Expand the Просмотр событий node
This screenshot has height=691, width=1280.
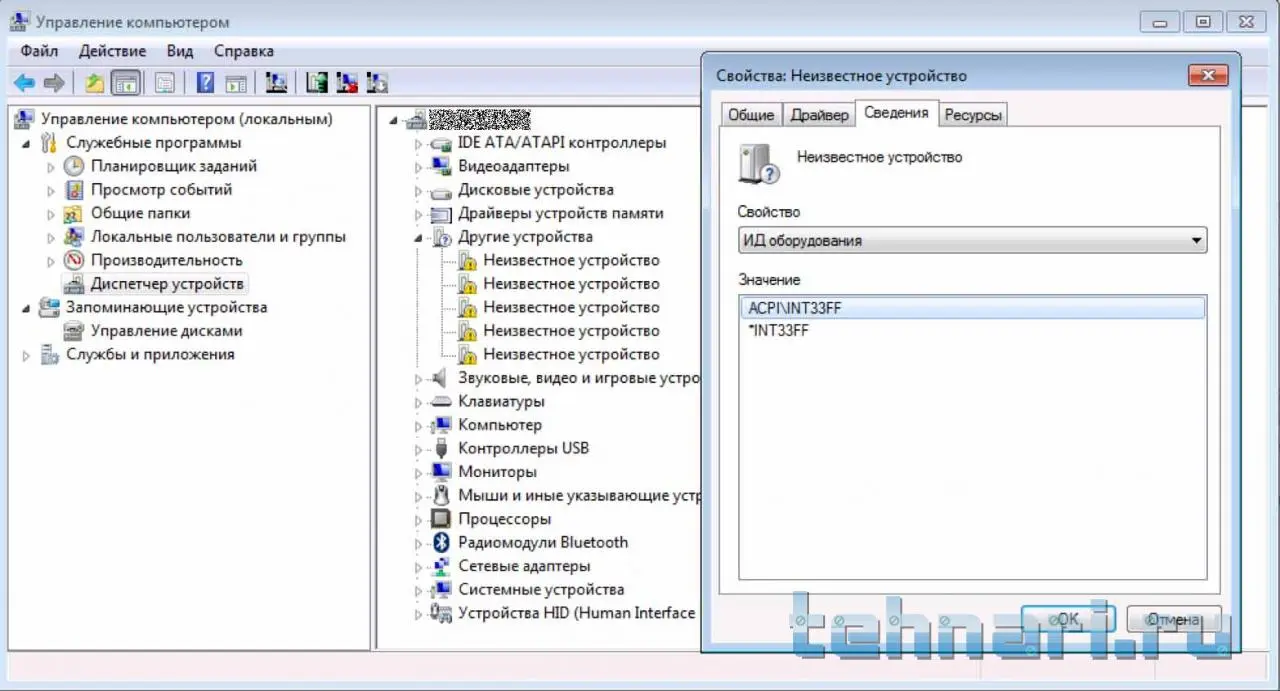pos(51,190)
